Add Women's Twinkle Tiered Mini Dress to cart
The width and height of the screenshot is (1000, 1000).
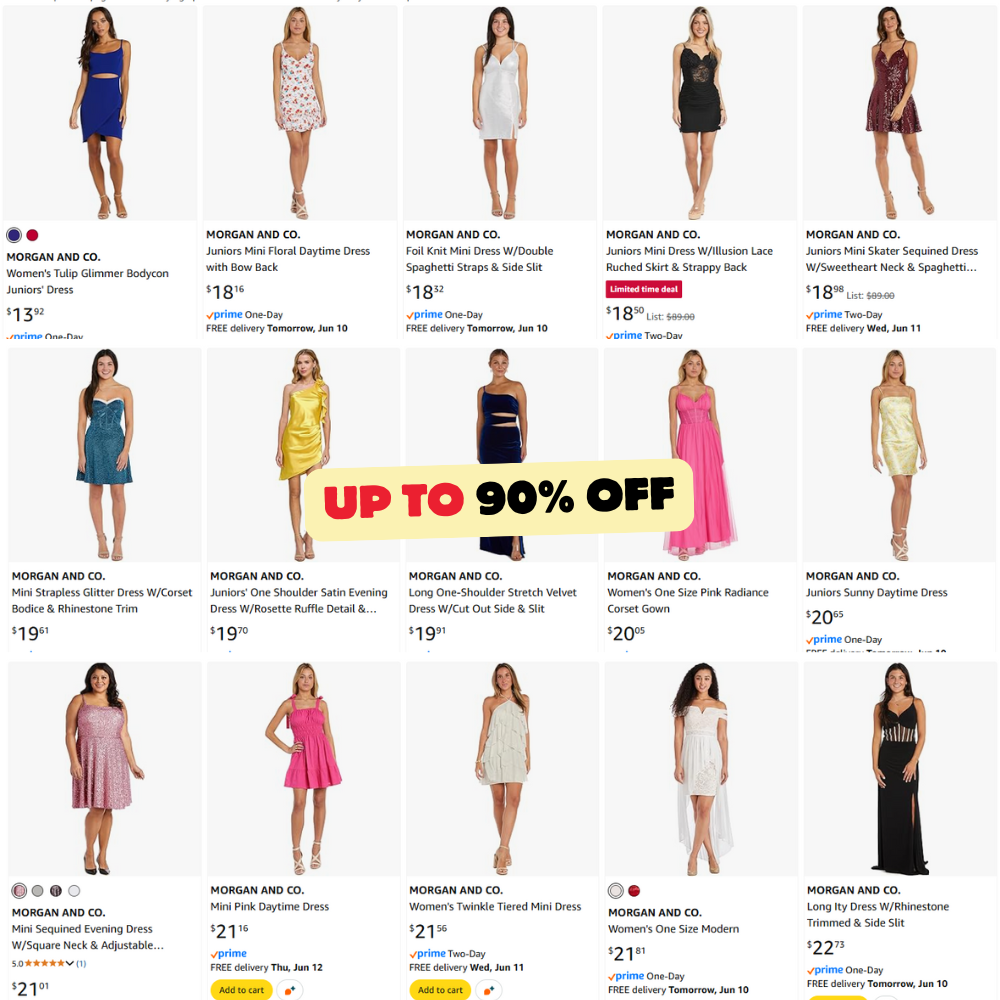(x=440, y=990)
